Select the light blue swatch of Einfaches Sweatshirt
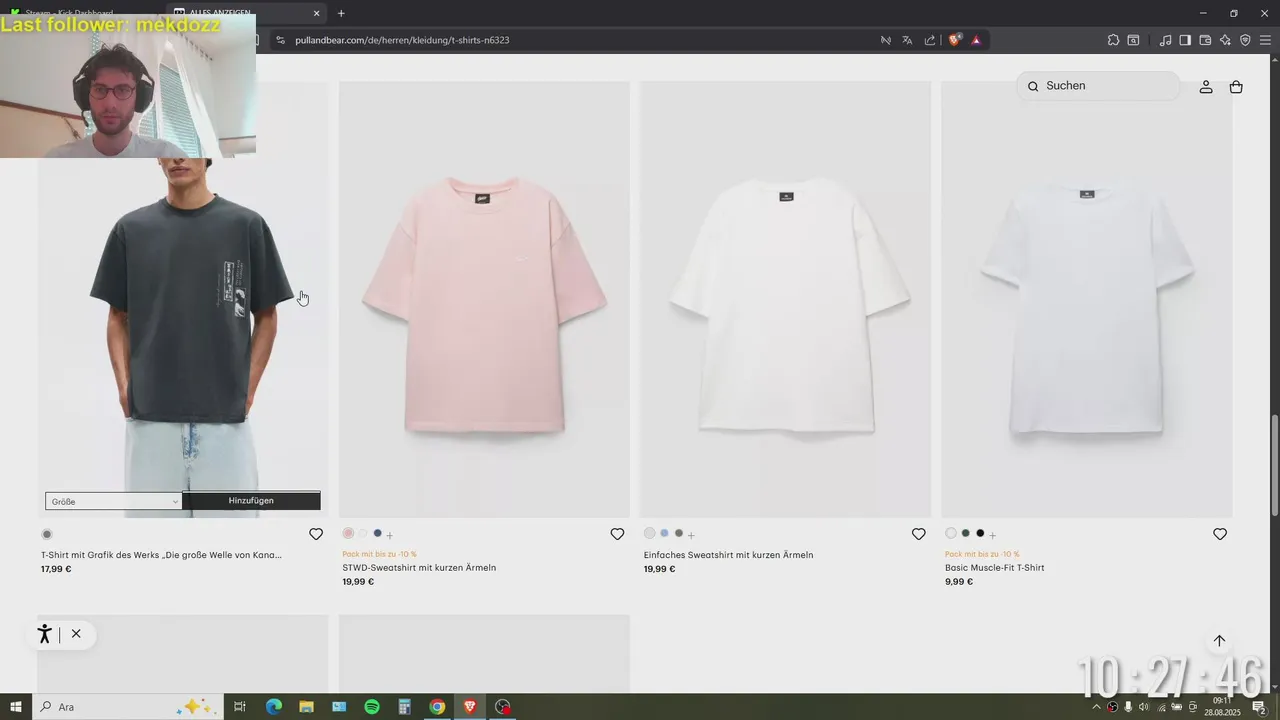This screenshot has height=720, width=1280. pos(664,534)
